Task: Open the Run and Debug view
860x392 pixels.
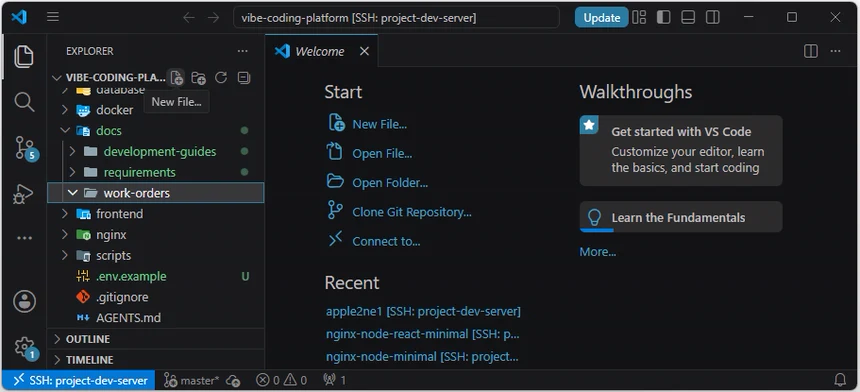Action: [x=24, y=194]
